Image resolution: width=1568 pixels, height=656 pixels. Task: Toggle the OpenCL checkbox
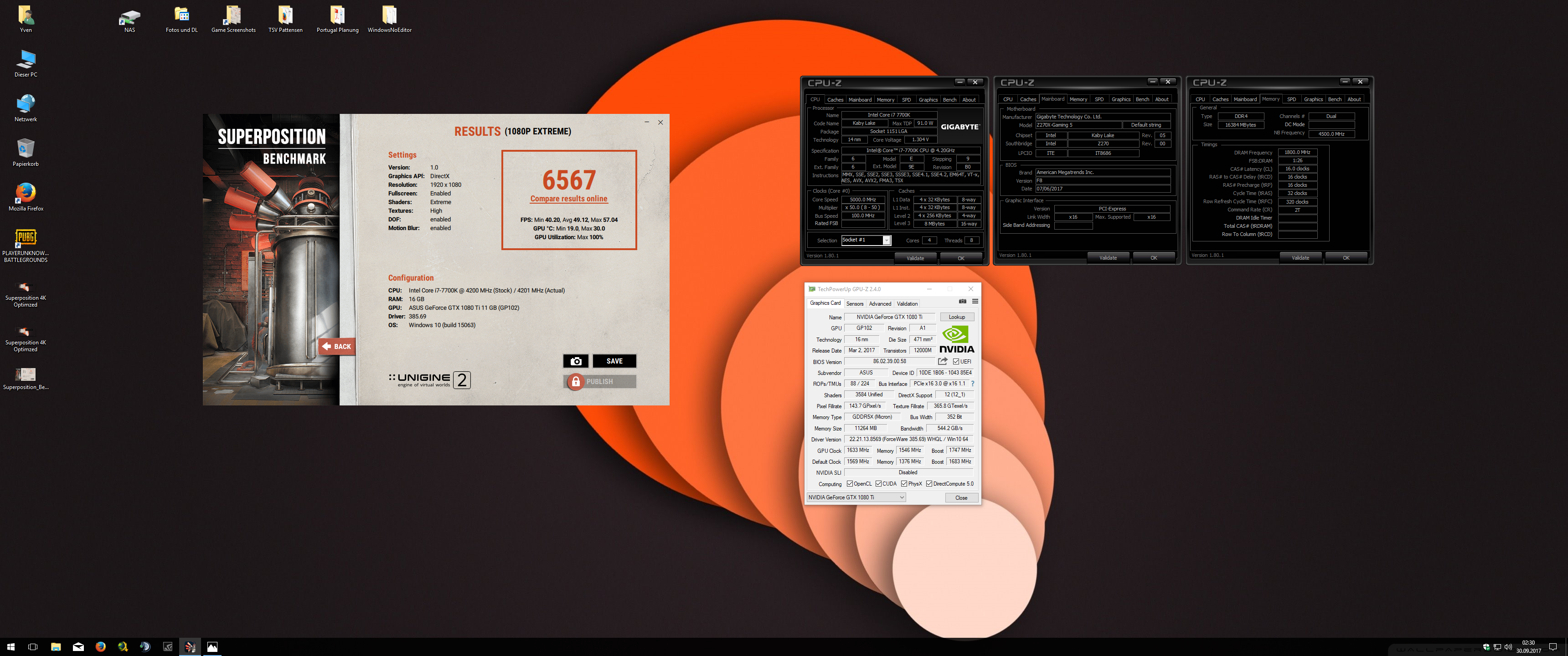tap(850, 484)
